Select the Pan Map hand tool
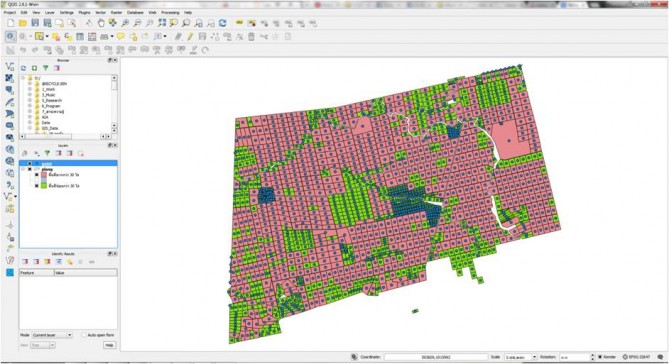Viewport: 669px width, 364px height. tap(101, 23)
